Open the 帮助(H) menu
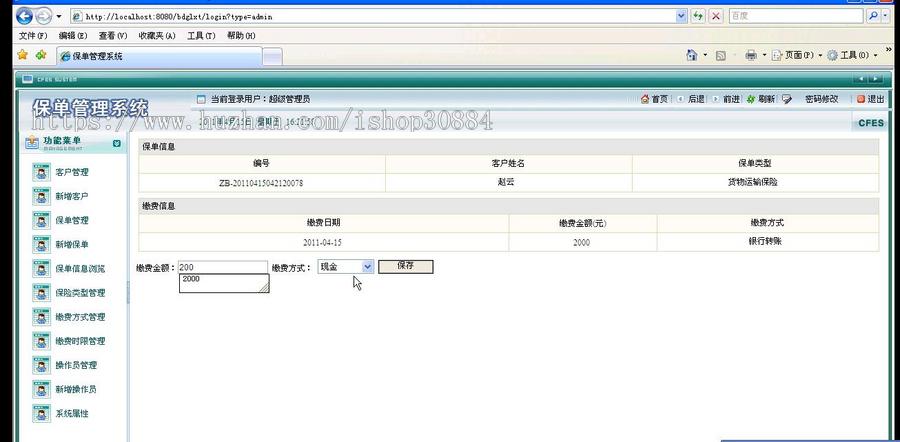The width and height of the screenshot is (900, 442). [241, 36]
